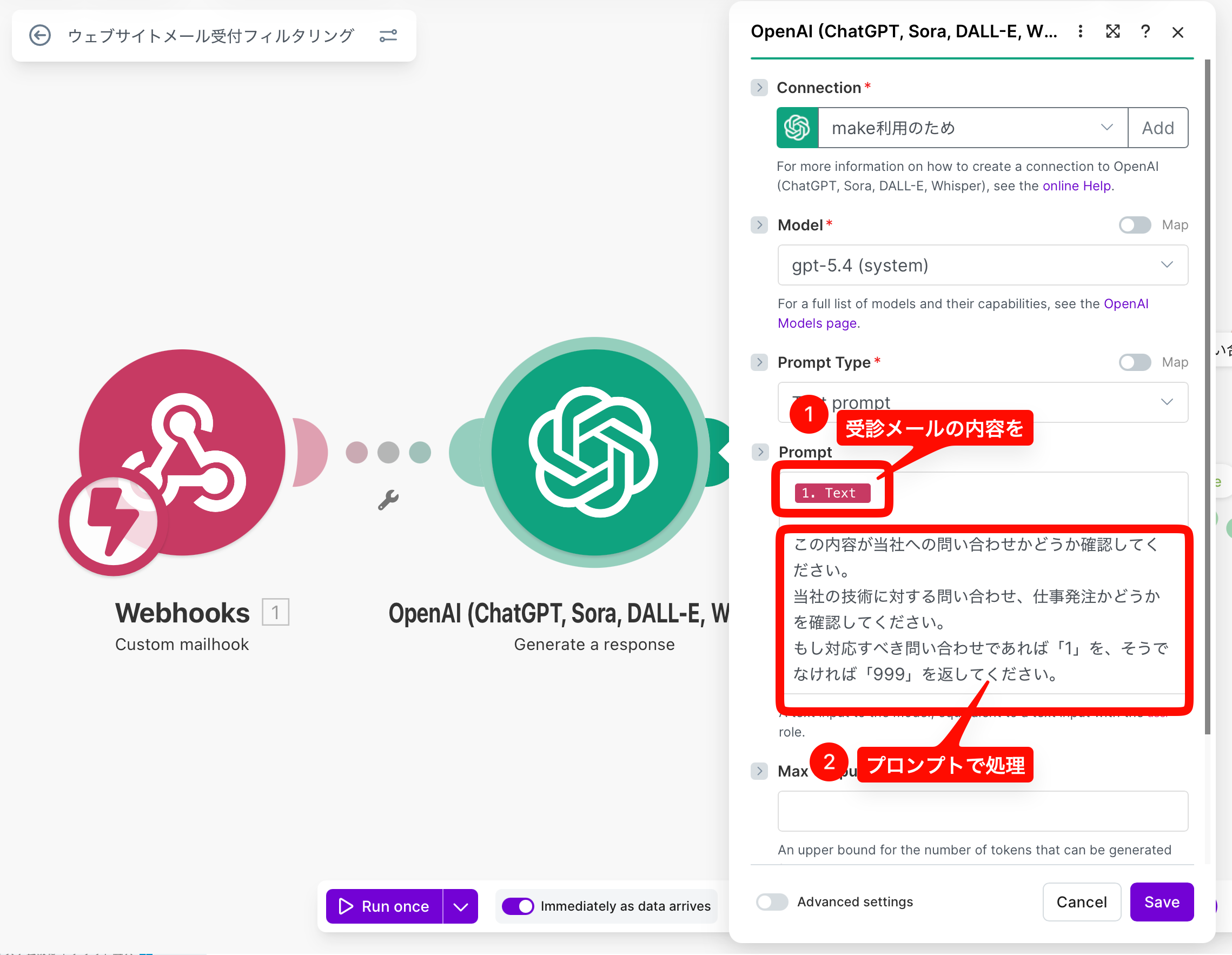The width and height of the screenshot is (1232, 955).
Task: Click the OpenAI module icon
Action: pos(593,451)
